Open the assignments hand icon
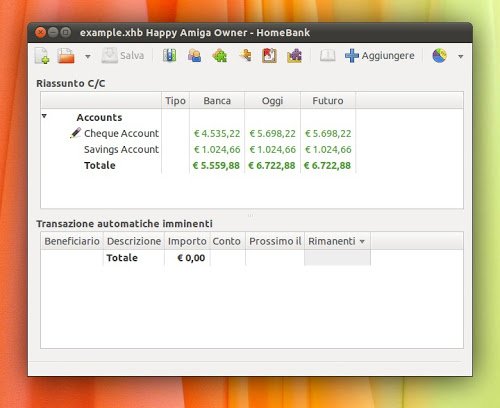This screenshot has height=408, width=500. tap(245, 55)
